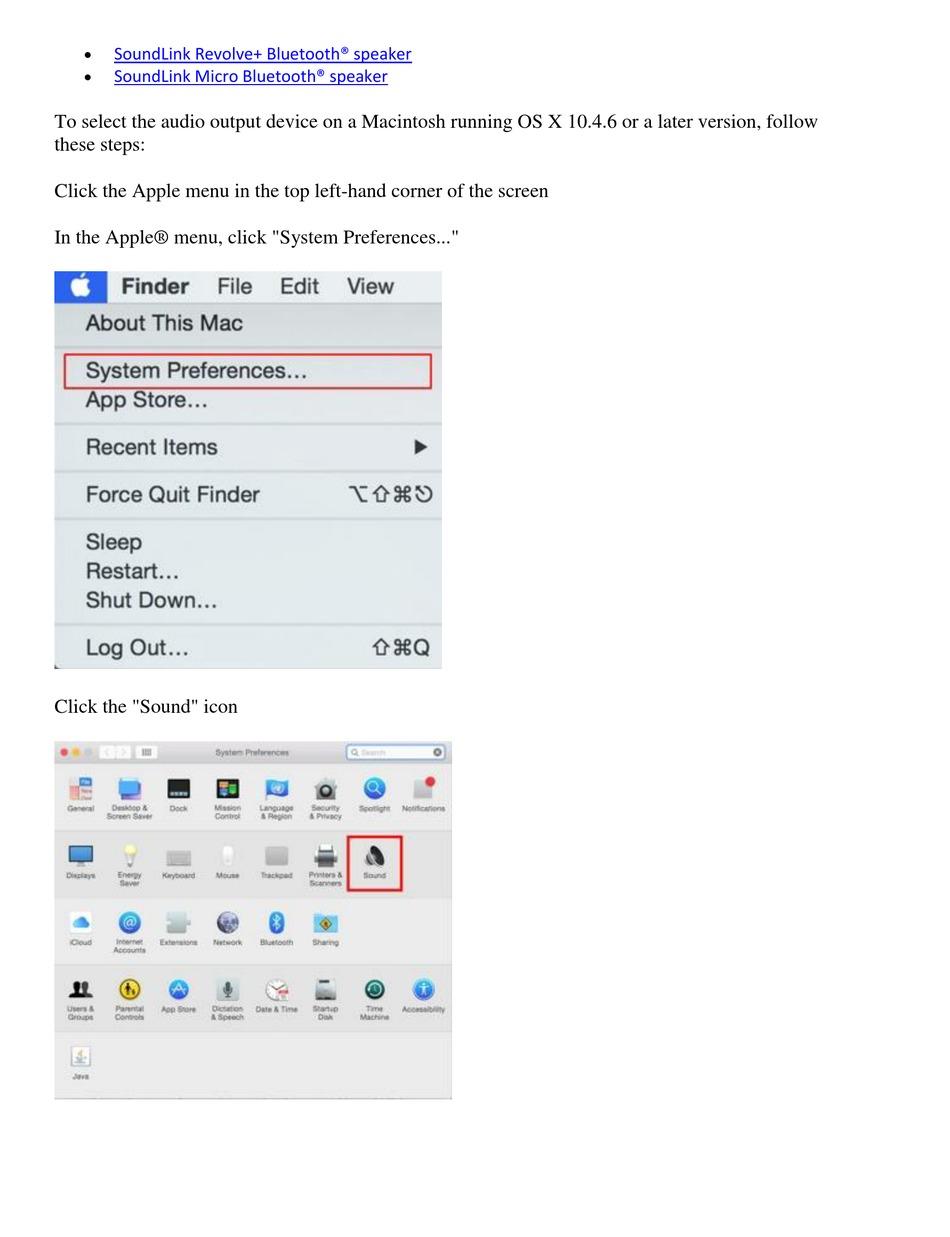
Task: Open the Edit menu
Action: [x=299, y=287]
